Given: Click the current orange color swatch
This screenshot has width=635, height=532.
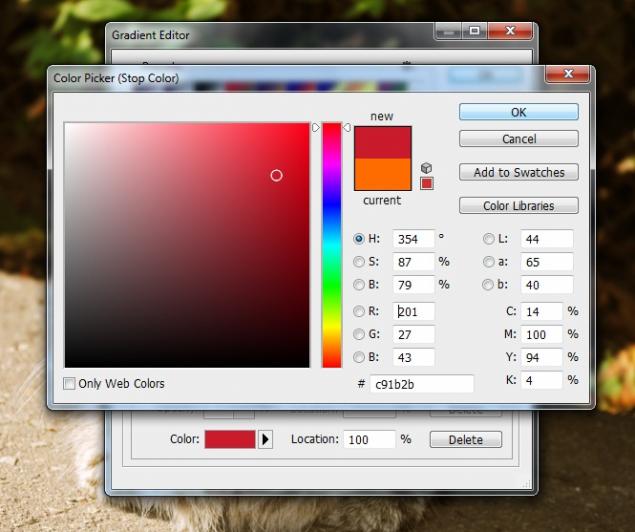Looking at the screenshot, I should (382, 174).
